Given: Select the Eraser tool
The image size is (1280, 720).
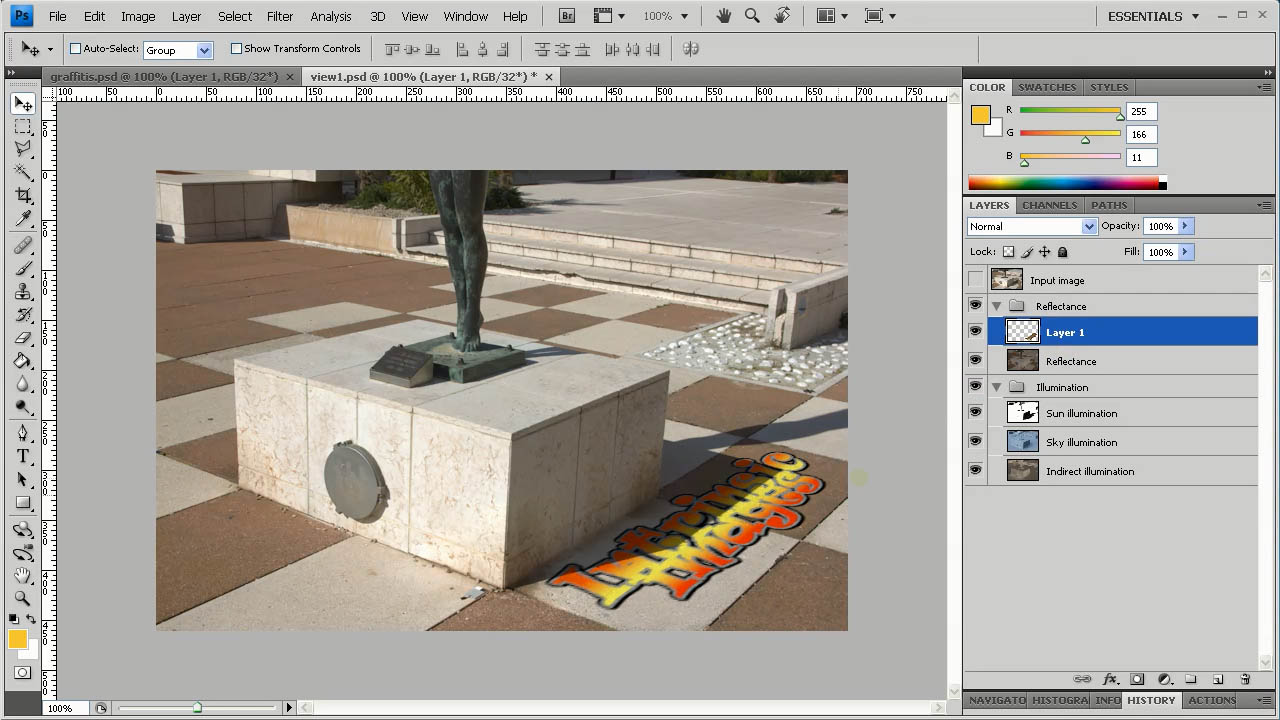Looking at the screenshot, I should tap(23, 338).
